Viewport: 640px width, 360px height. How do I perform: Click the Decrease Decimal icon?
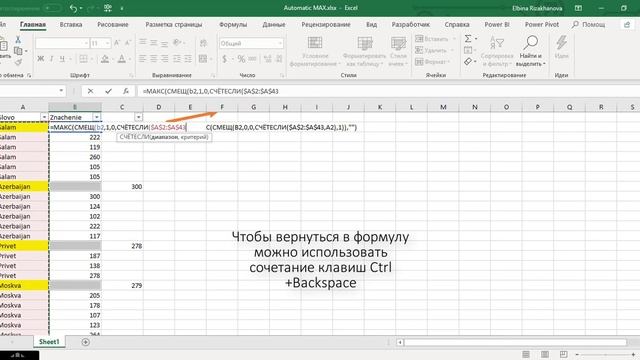click(x=279, y=59)
